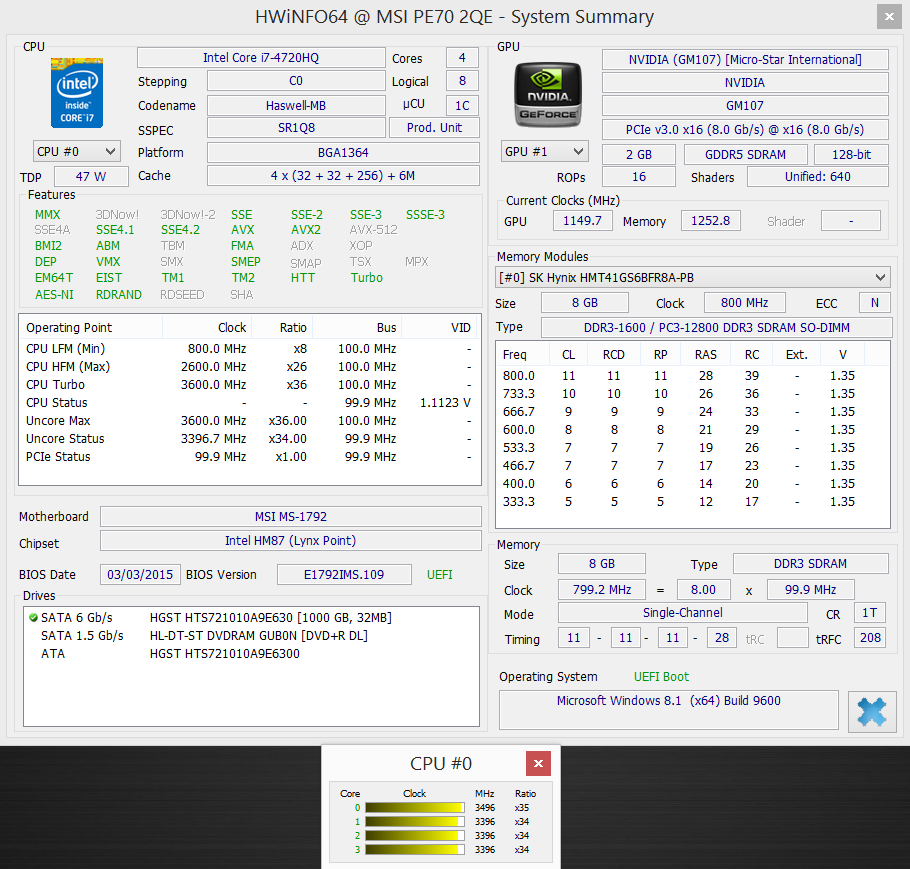Click the AES-NI feature label

click(x=54, y=294)
